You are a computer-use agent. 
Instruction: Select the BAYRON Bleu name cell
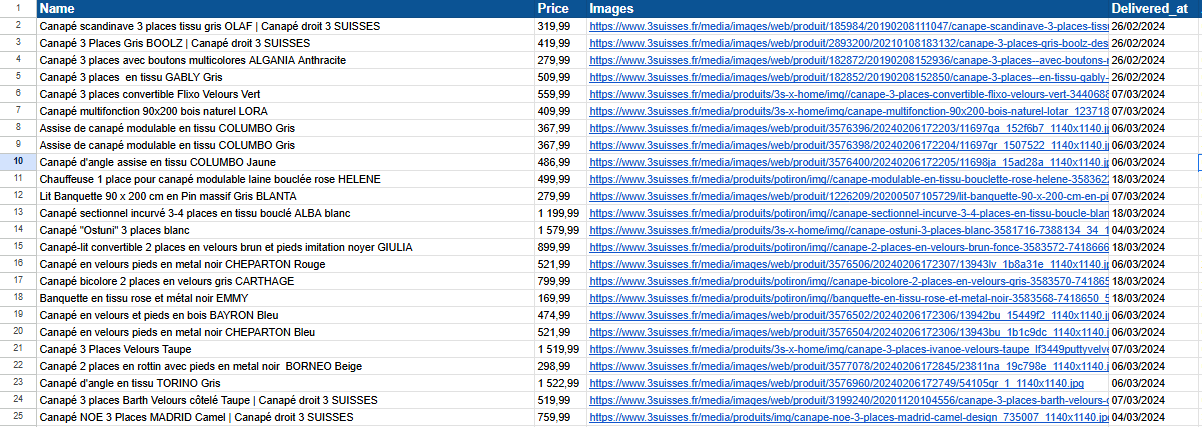285,315
